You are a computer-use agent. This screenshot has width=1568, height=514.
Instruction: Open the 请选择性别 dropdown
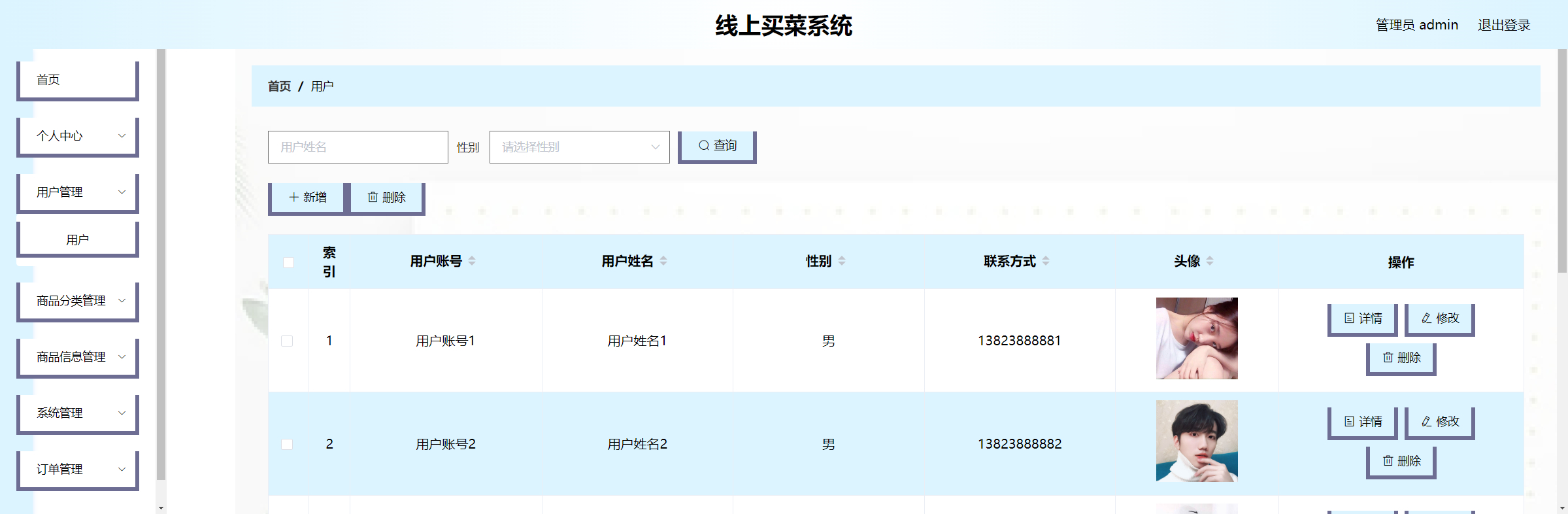580,147
